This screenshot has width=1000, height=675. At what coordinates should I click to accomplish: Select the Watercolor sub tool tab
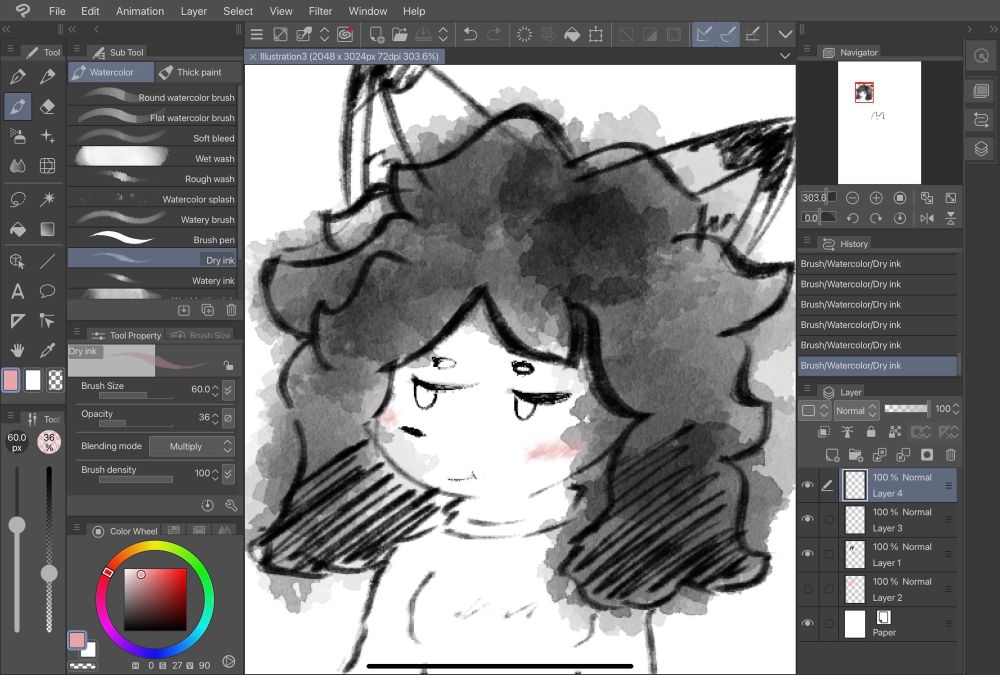pos(111,72)
